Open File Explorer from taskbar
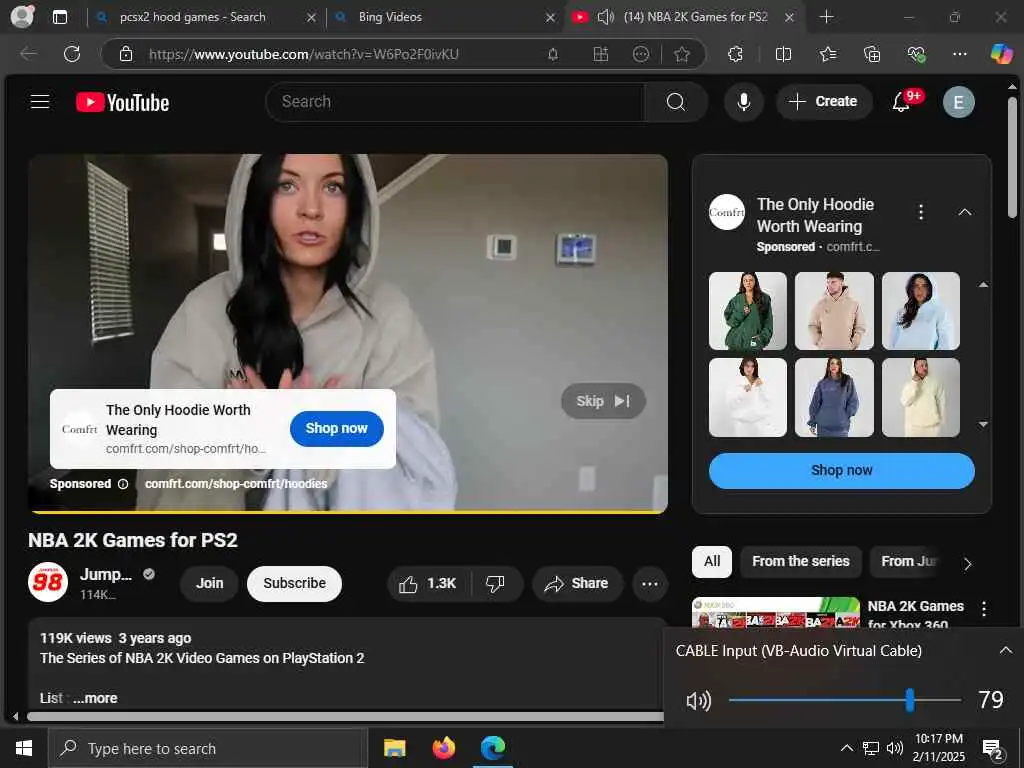The image size is (1024, 768). coord(394,748)
